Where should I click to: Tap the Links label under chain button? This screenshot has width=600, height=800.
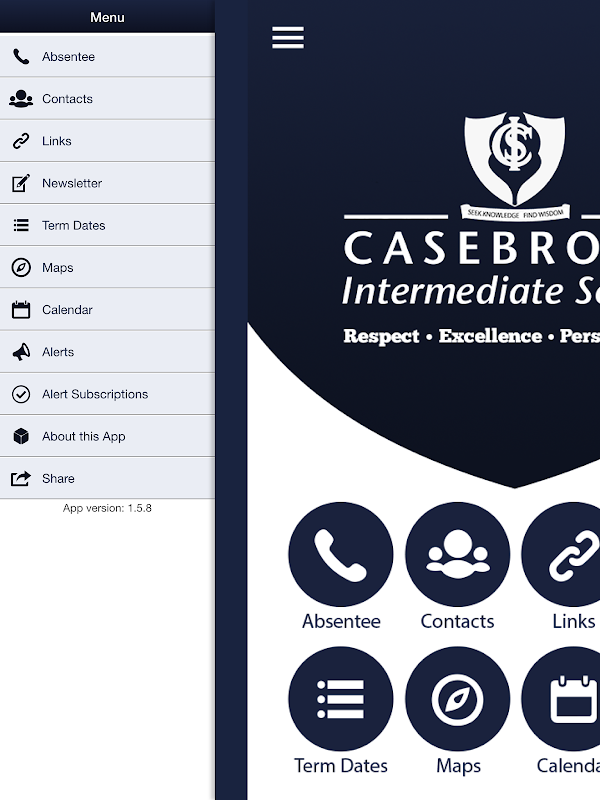tap(573, 621)
